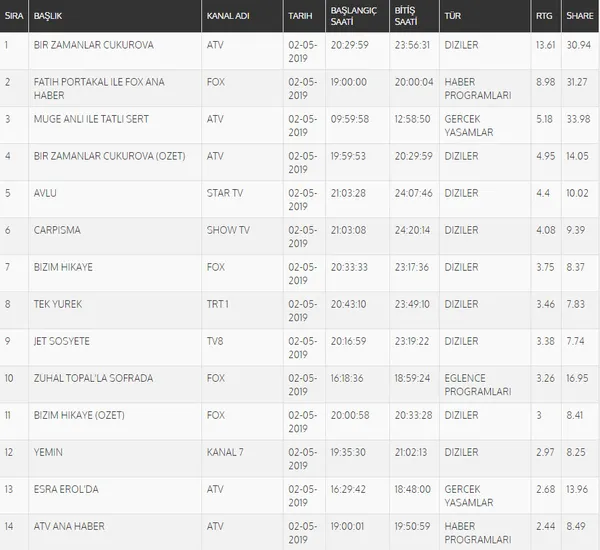The width and height of the screenshot is (600, 550).
Task: Click share value 13.96
Action: [577, 489]
